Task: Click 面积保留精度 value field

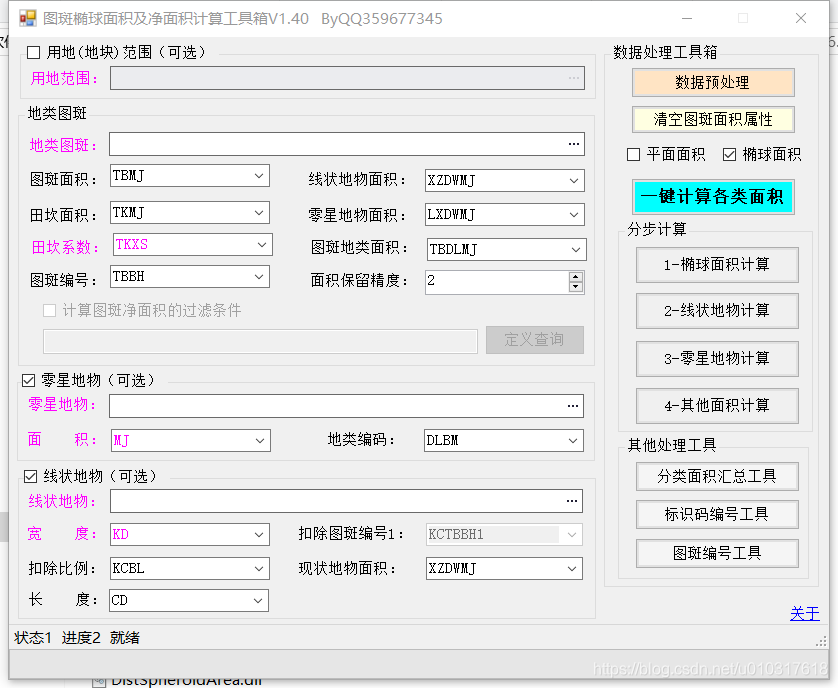Action: coord(497,282)
